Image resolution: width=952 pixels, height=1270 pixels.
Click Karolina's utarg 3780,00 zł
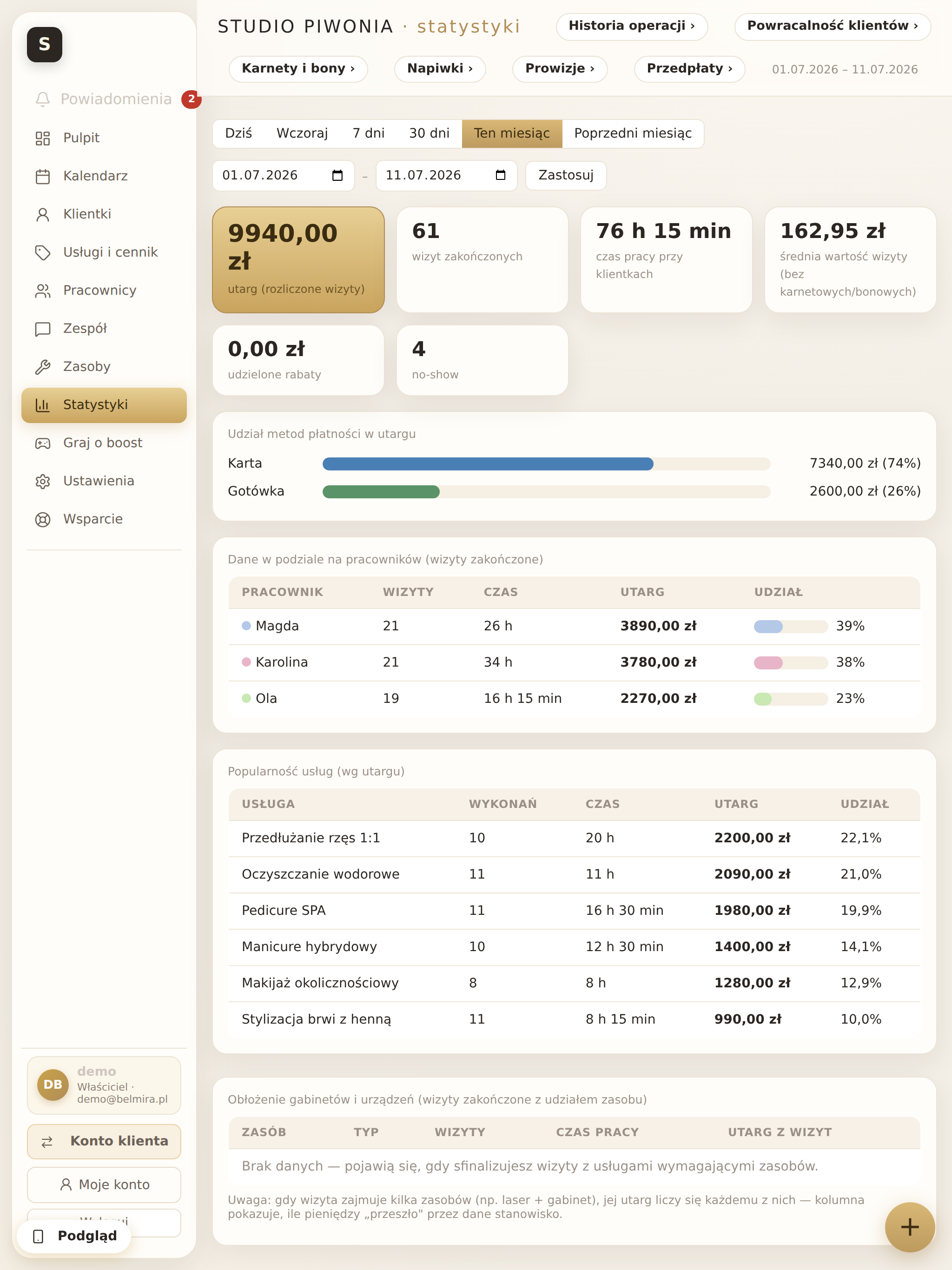point(658,662)
